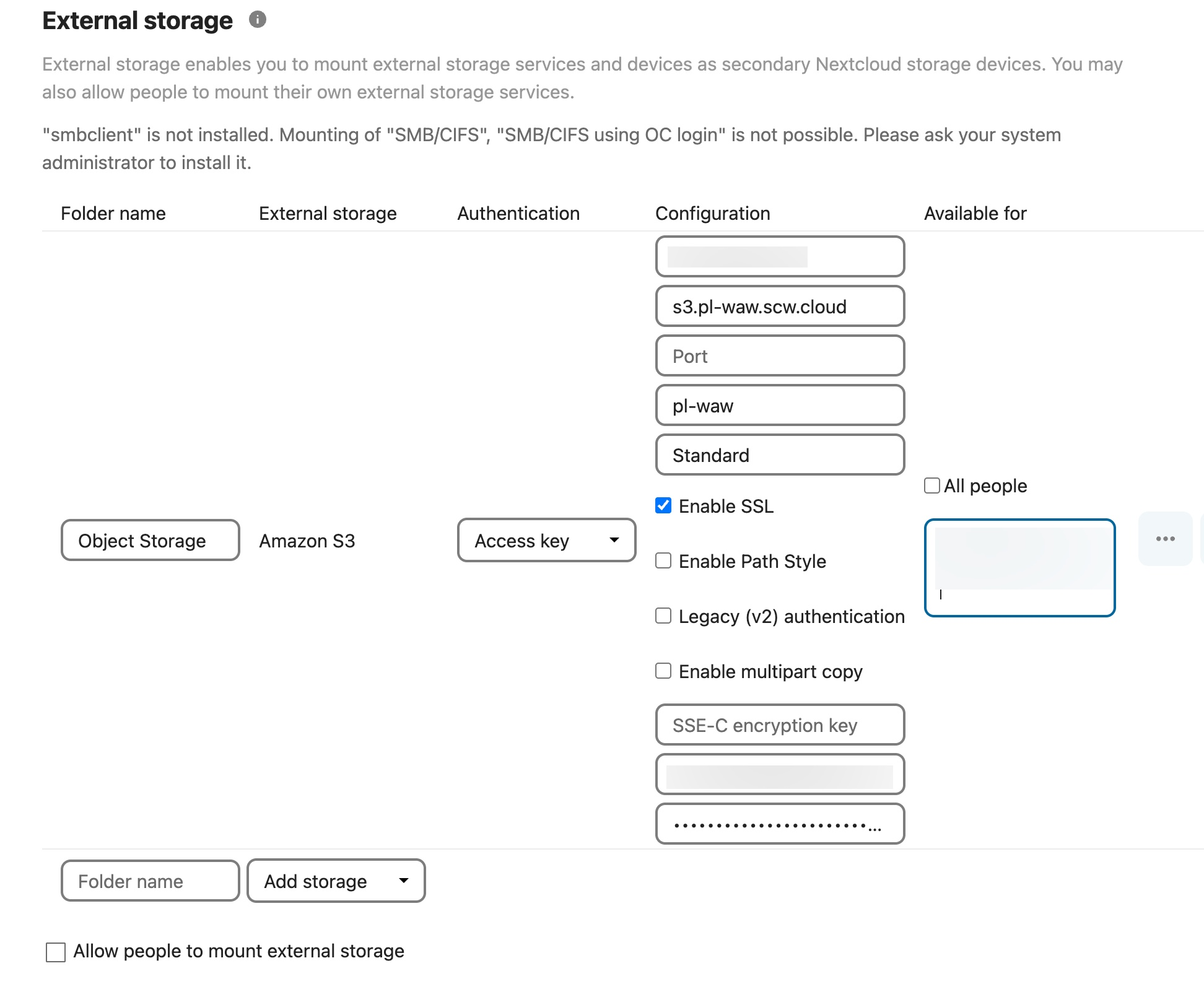Open the Access key authentication dropdown
The image size is (1204, 997).
point(546,541)
